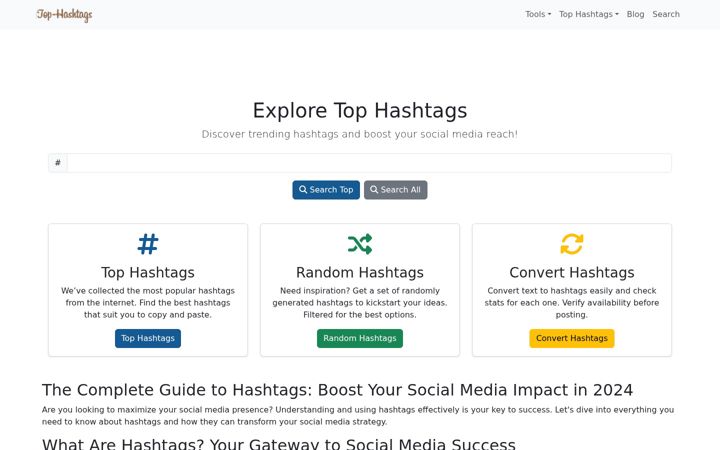
Task: Expand the Top Hashtags nav dropdown
Action: [x=589, y=14]
